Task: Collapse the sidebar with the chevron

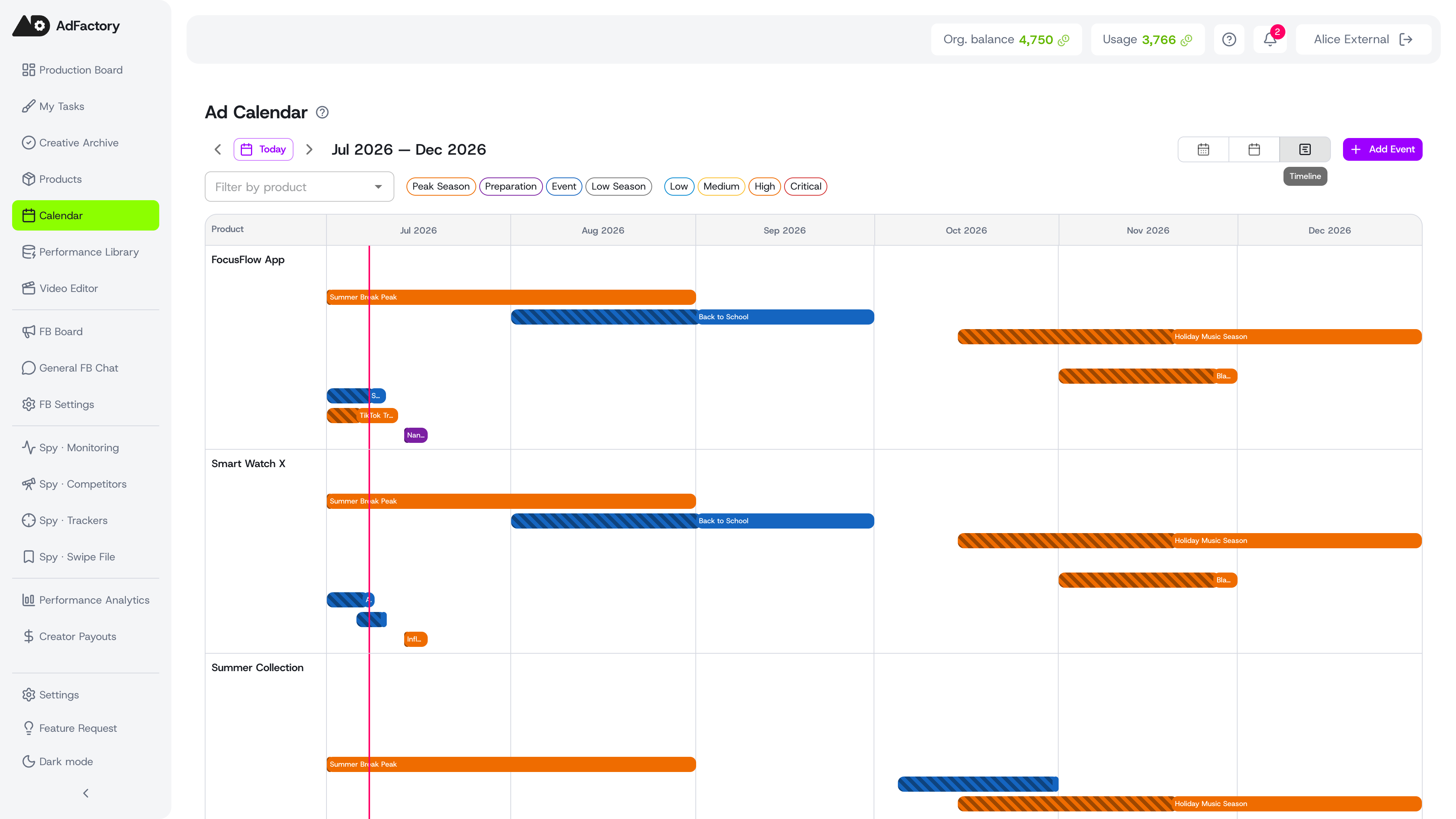Action: [85, 794]
